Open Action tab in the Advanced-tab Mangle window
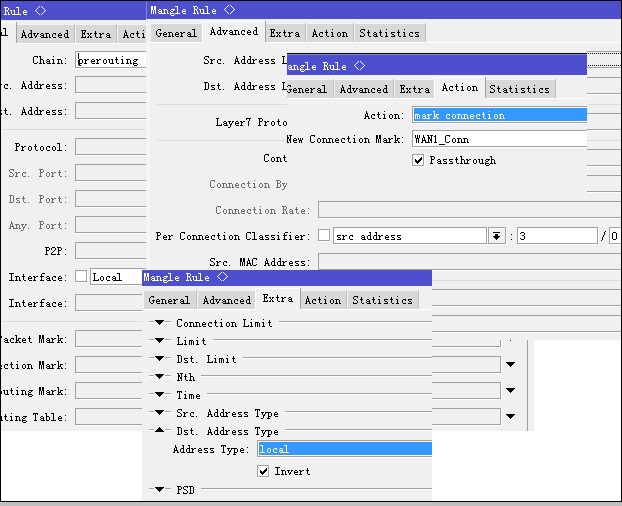This screenshot has width=622, height=506. click(330, 33)
